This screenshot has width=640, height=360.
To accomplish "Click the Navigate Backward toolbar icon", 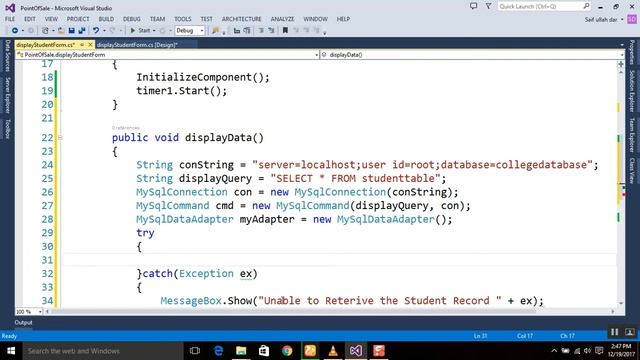I will [x=15, y=31].
